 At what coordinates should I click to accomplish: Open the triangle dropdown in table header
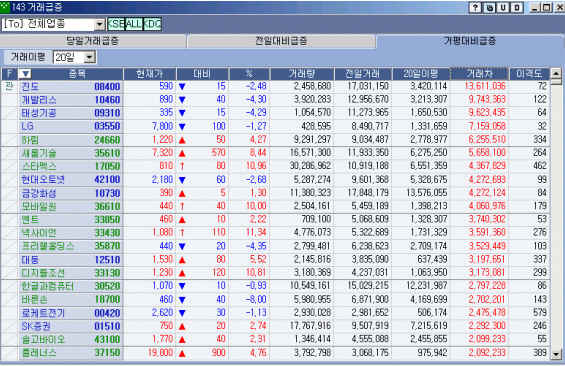pos(25,74)
